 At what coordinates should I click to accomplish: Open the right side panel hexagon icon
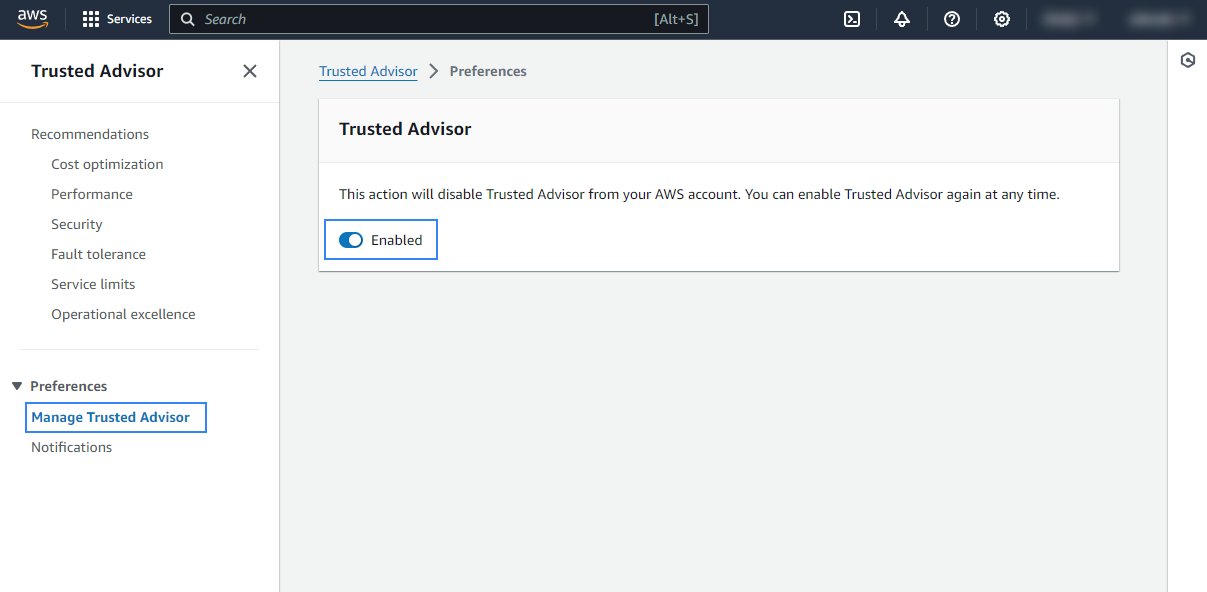1187,60
